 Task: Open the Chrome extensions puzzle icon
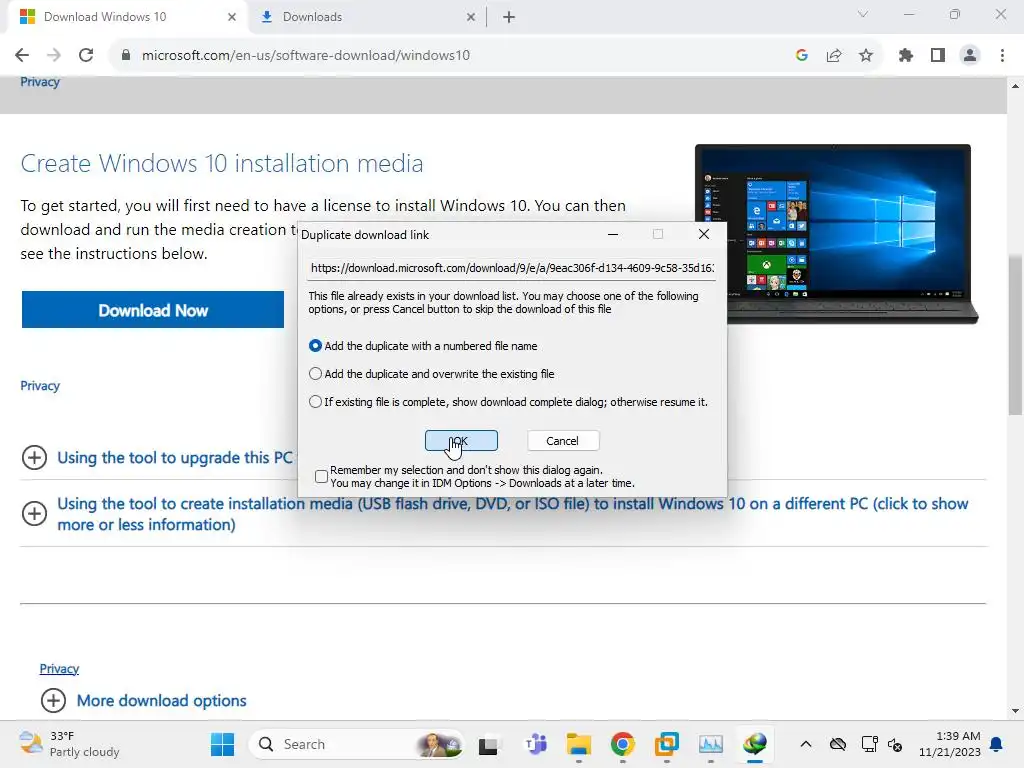pos(905,56)
